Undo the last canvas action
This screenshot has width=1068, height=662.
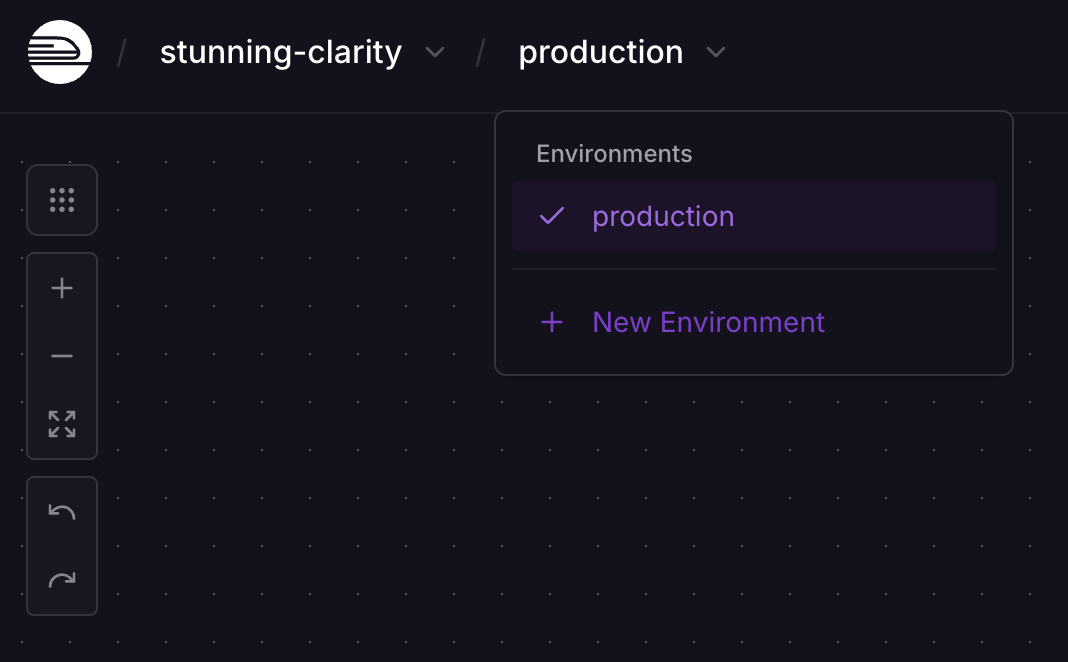[62, 511]
